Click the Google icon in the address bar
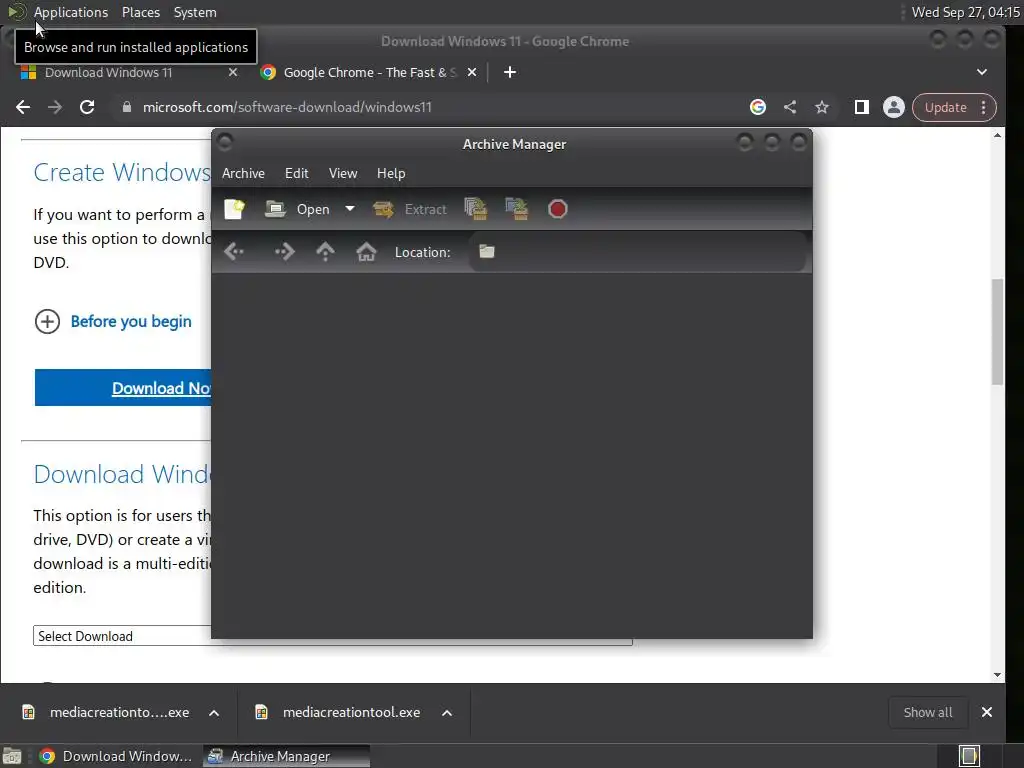Viewport: 1024px width, 768px height. [758, 107]
